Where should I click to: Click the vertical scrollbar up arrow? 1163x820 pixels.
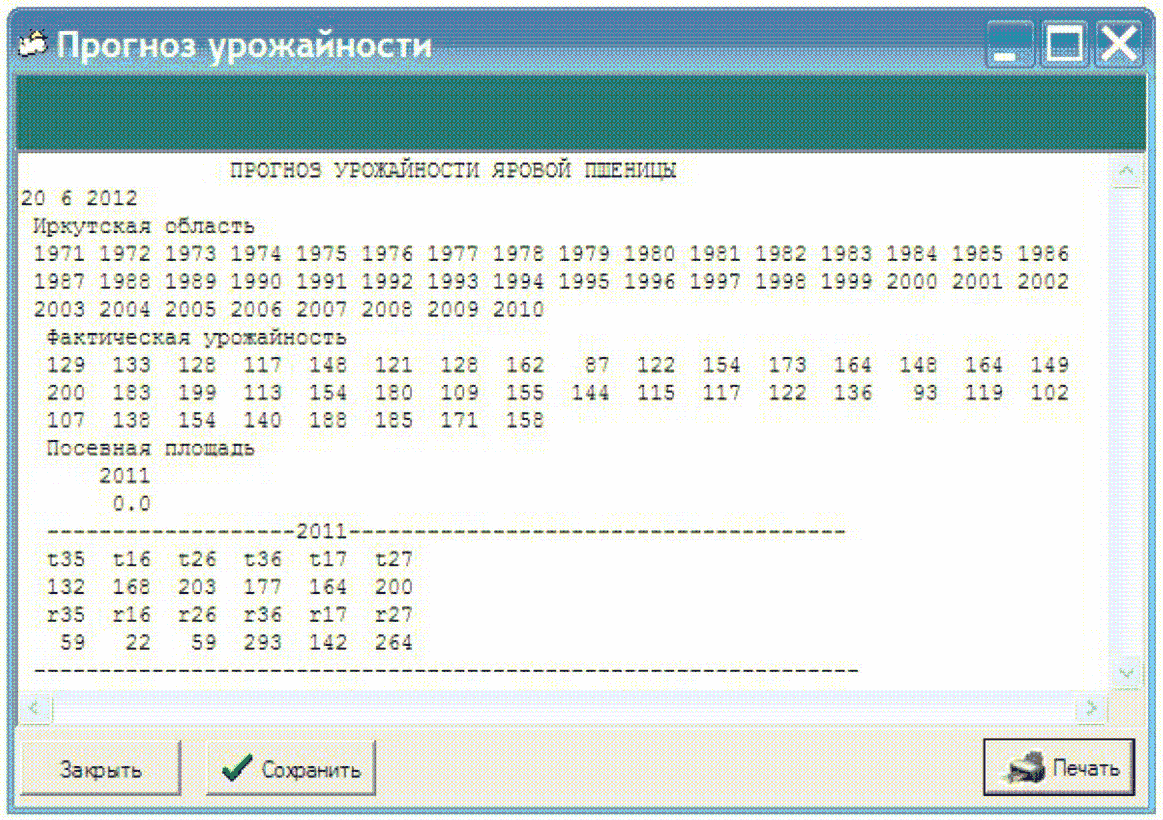pos(1126,172)
